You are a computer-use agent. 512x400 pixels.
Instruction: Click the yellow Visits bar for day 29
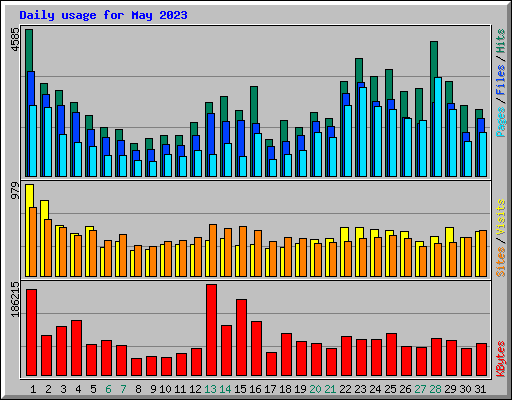tap(449, 235)
